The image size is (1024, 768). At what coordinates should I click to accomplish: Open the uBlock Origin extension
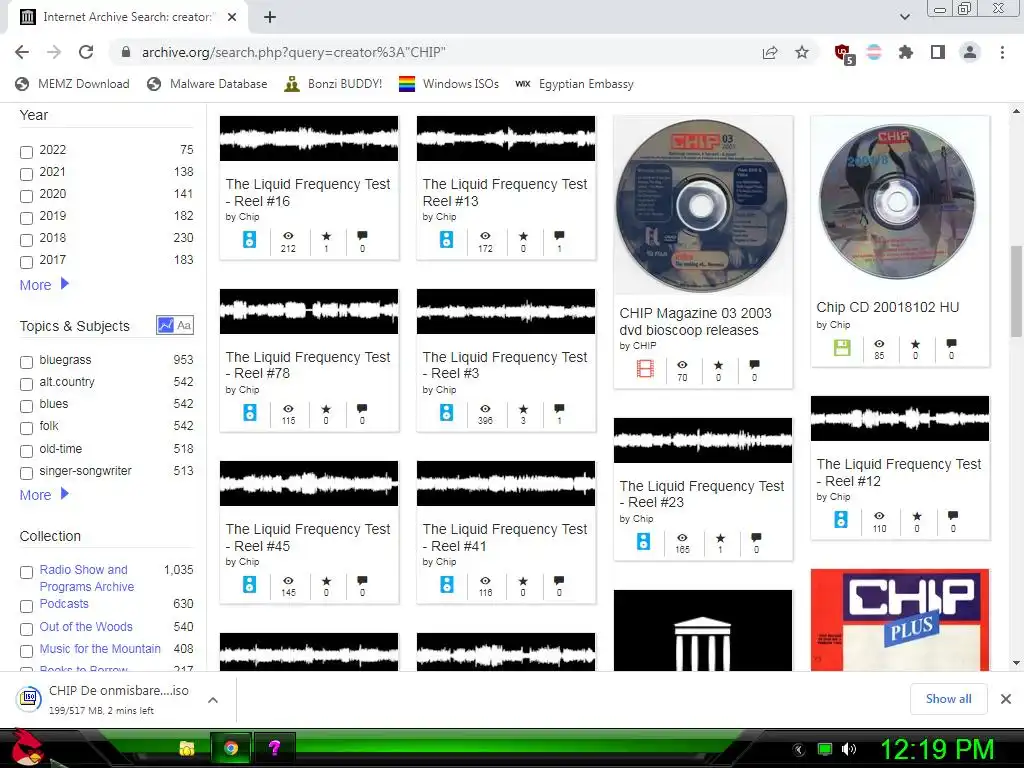click(x=843, y=53)
